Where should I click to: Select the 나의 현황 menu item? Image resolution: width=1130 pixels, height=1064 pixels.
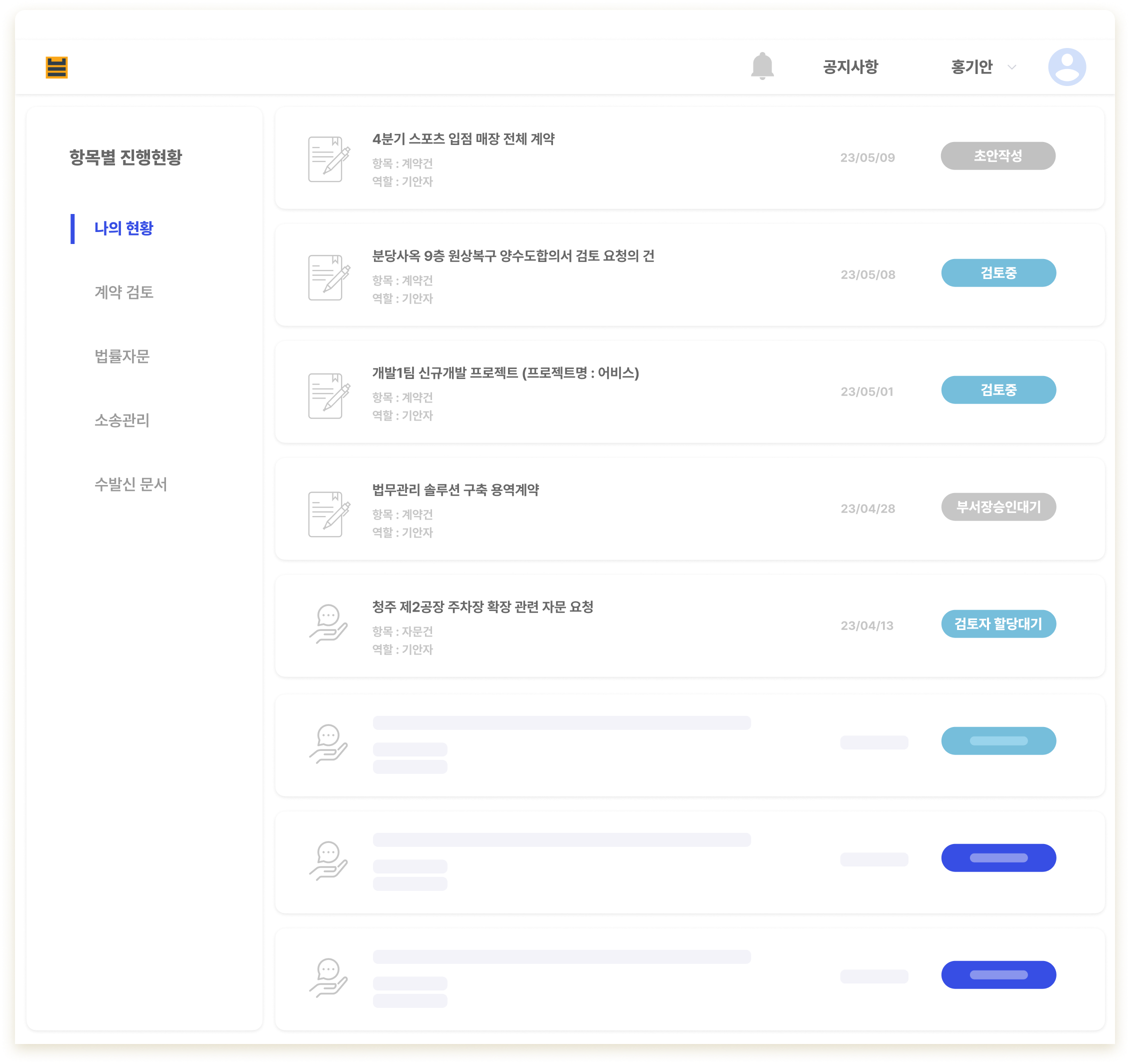tap(123, 228)
